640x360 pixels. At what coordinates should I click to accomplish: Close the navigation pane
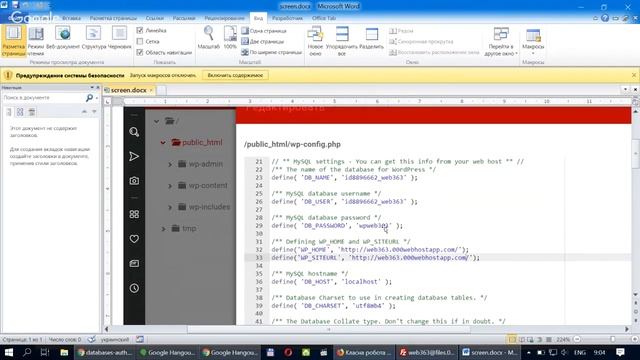click(98, 87)
